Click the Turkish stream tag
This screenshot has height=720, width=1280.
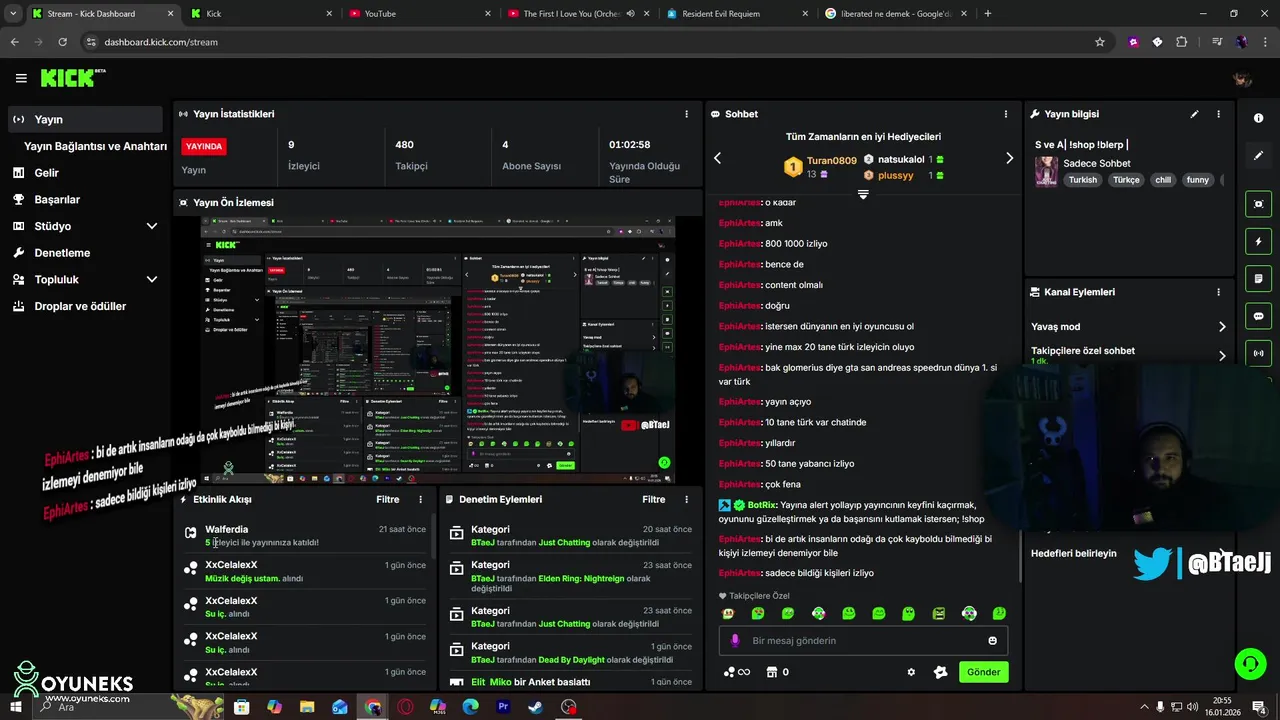pos(1082,180)
